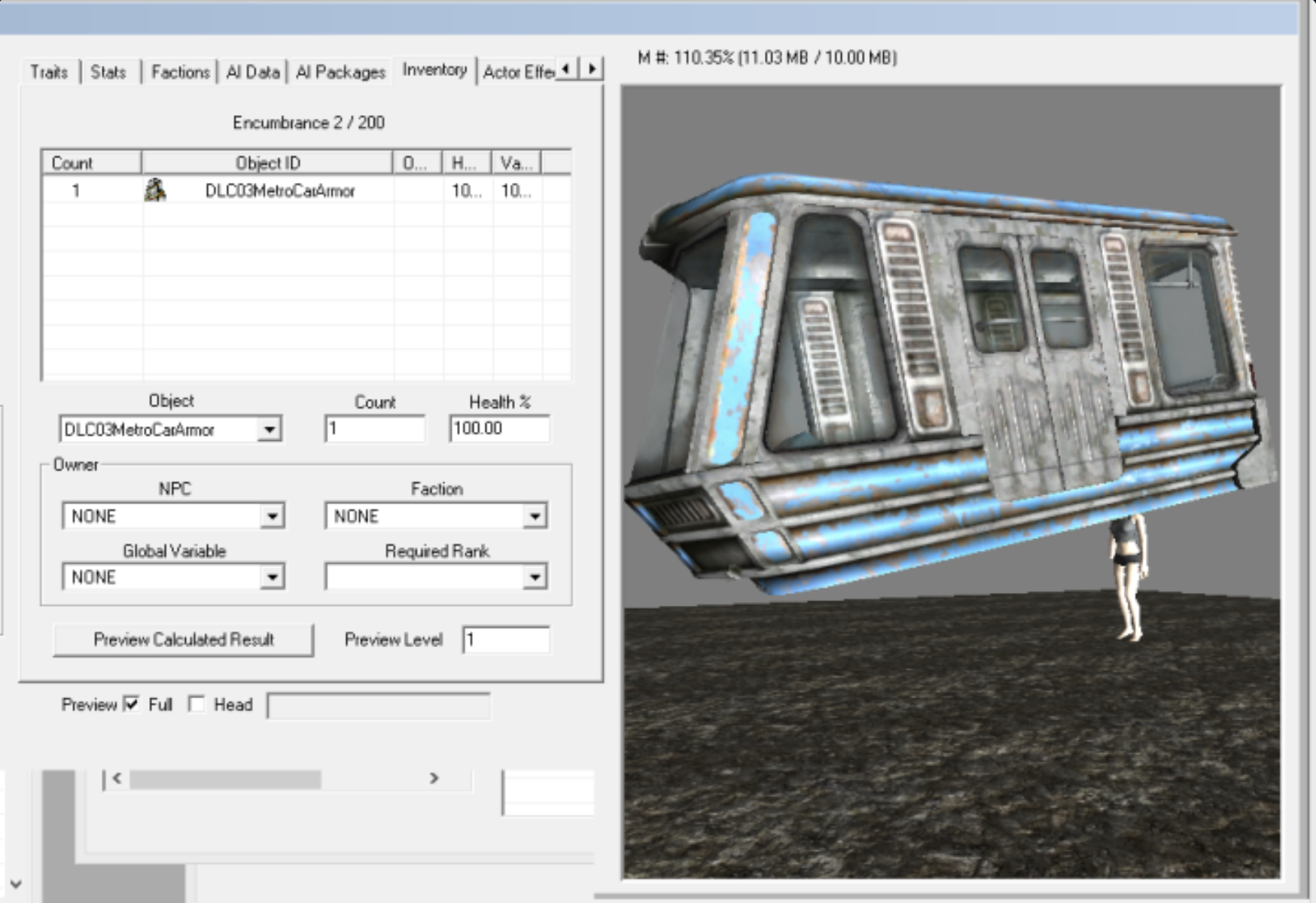This screenshot has width=1316, height=903.
Task: Click the Object ID column header
Action: click(x=267, y=163)
